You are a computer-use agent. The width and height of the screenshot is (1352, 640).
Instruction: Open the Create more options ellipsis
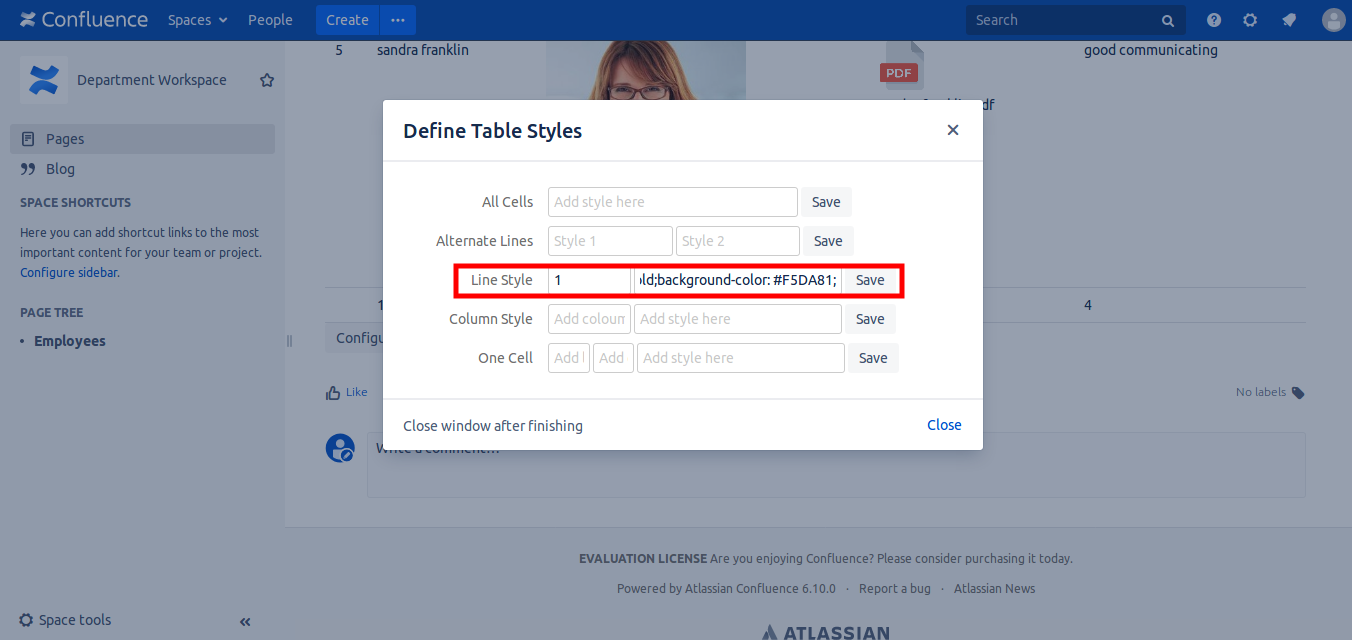pyautogui.click(x=398, y=20)
